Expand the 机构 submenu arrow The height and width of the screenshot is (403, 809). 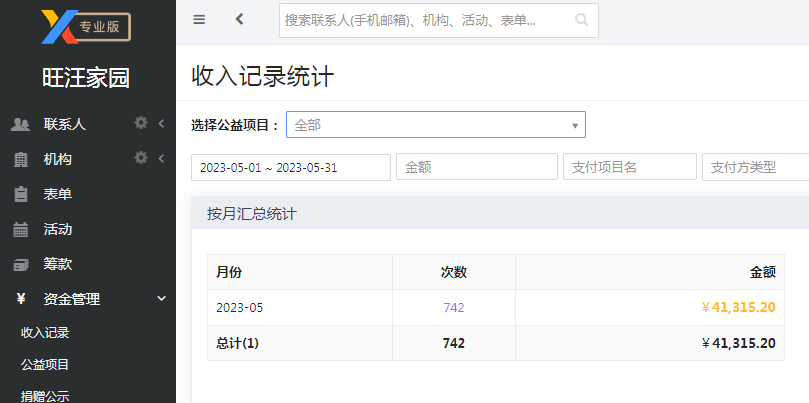point(161,158)
